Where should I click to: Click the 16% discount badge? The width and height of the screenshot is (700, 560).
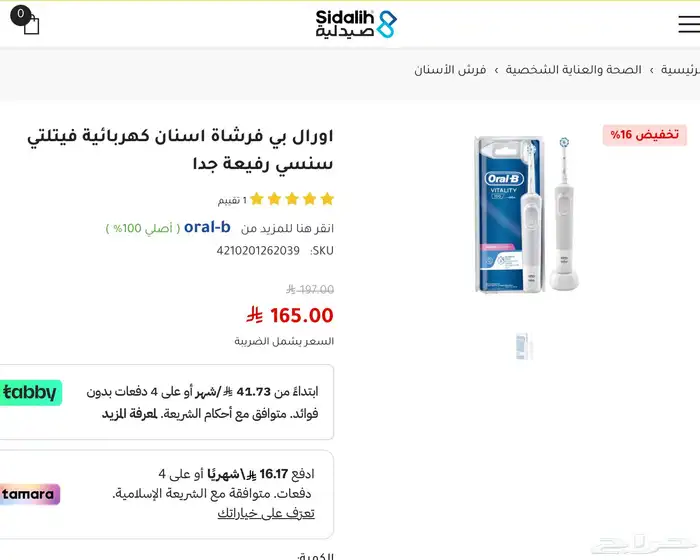point(644,135)
